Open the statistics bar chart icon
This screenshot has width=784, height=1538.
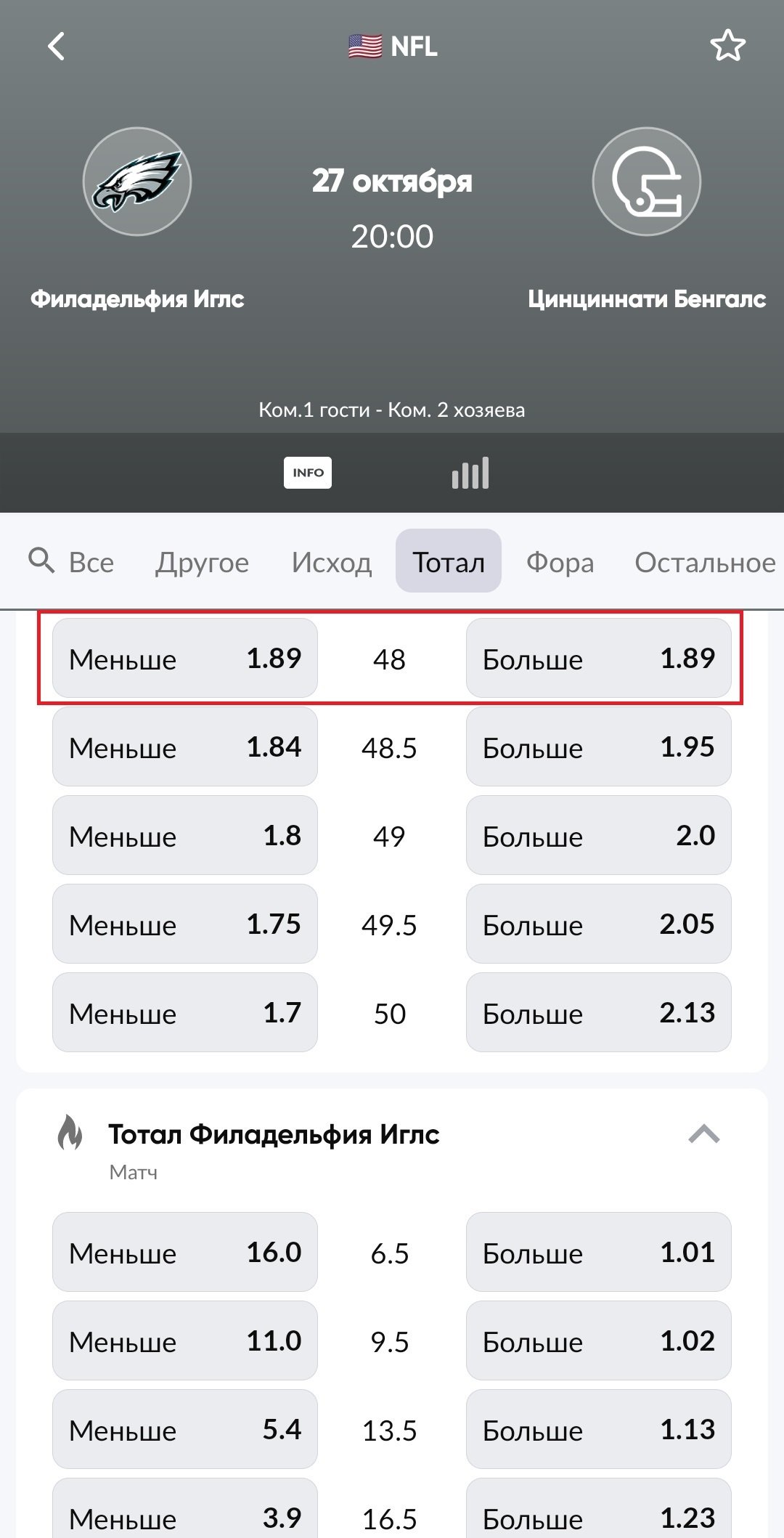pos(470,473)
